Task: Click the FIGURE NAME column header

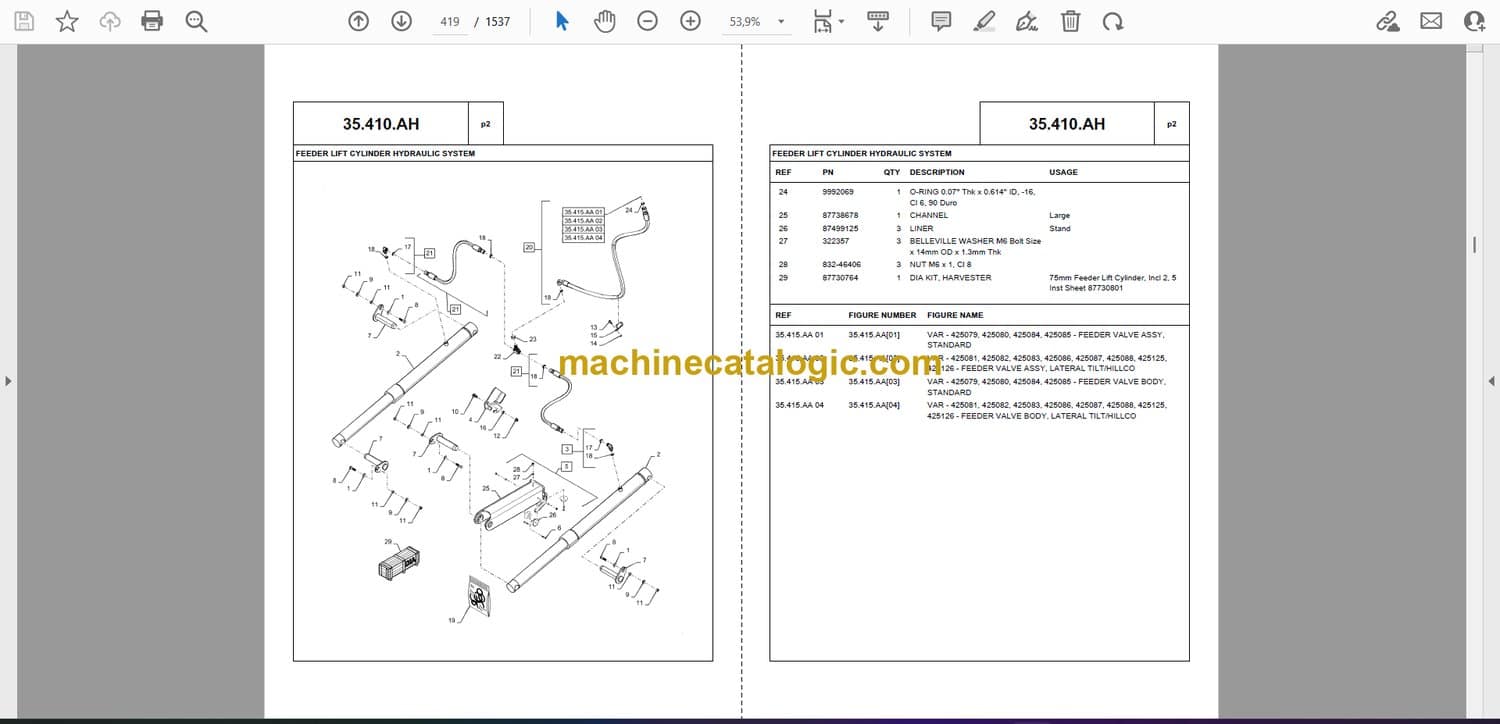Action: [x=955, y=315]
